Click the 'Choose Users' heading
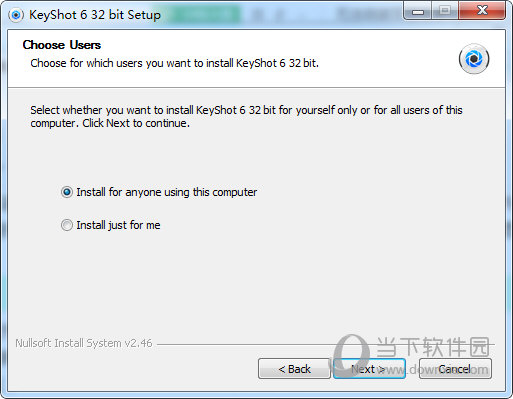The height and width of the screenshot is (399, 513). pyautogui.click(x=62, y=45)
